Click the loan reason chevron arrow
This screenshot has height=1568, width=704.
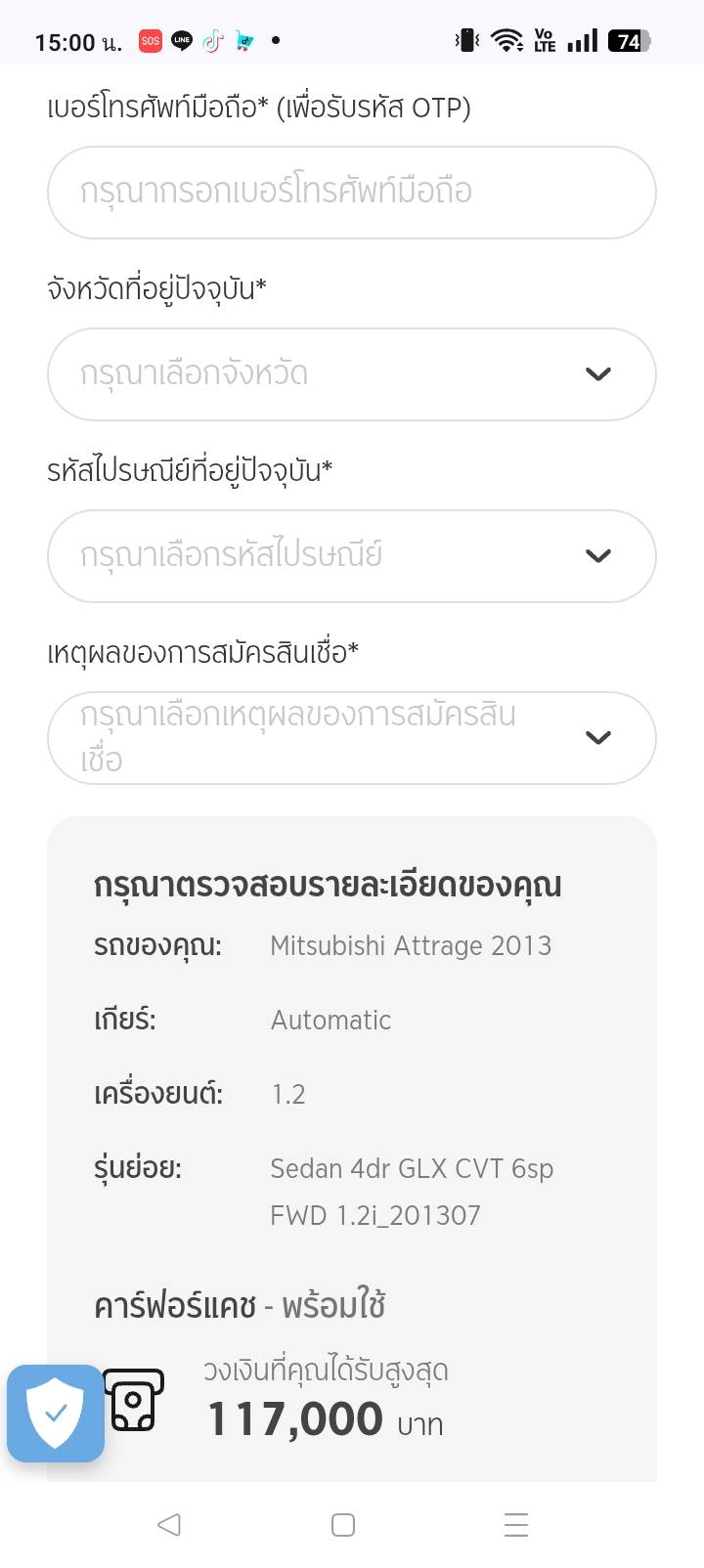597,738
